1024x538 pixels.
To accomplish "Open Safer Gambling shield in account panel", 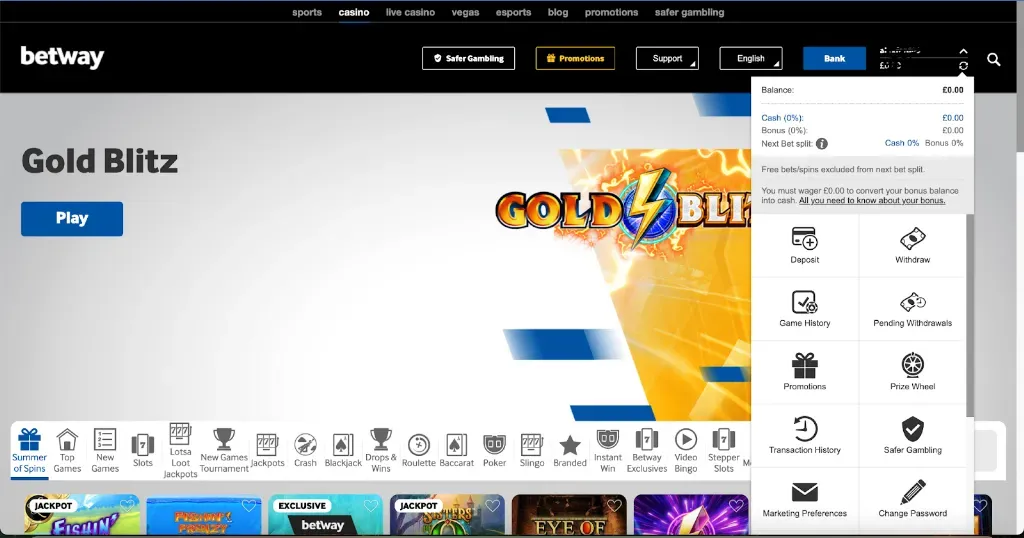I will (912, 435).
